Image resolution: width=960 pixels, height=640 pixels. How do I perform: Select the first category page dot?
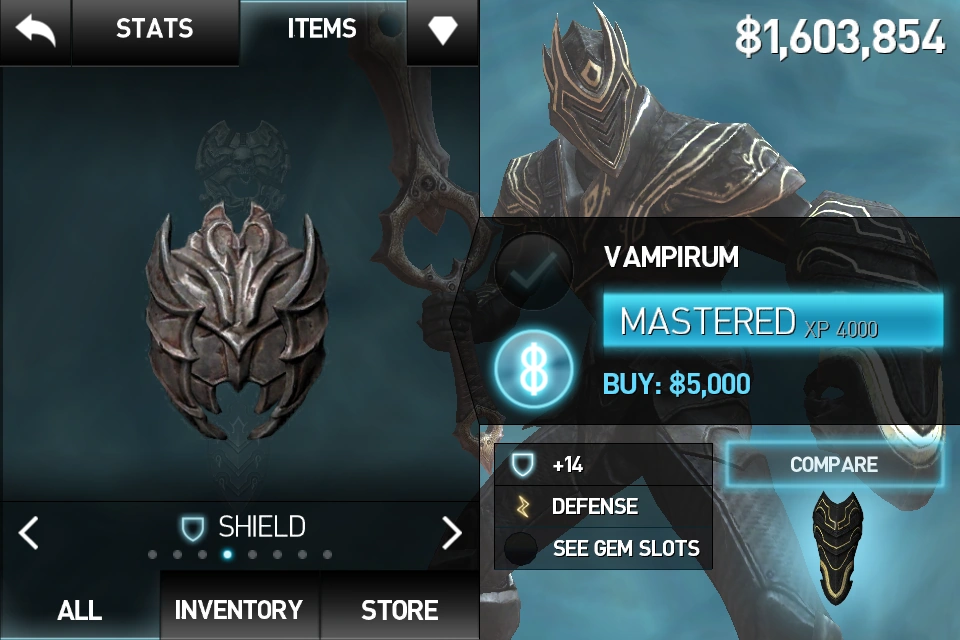pyautogui.click(x=152, y=555)
